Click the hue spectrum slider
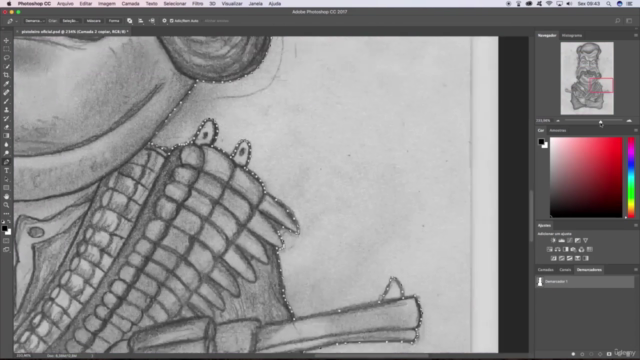The image size is (640, 360). [631, 177]
